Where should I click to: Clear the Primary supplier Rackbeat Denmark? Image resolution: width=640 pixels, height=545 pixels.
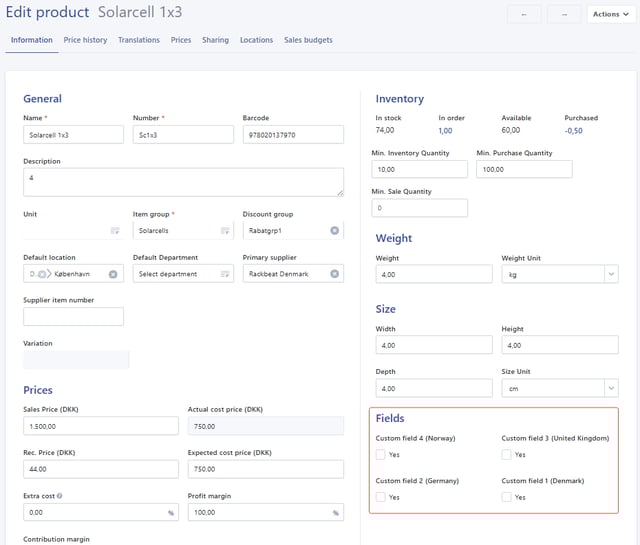tap(334, 274)
